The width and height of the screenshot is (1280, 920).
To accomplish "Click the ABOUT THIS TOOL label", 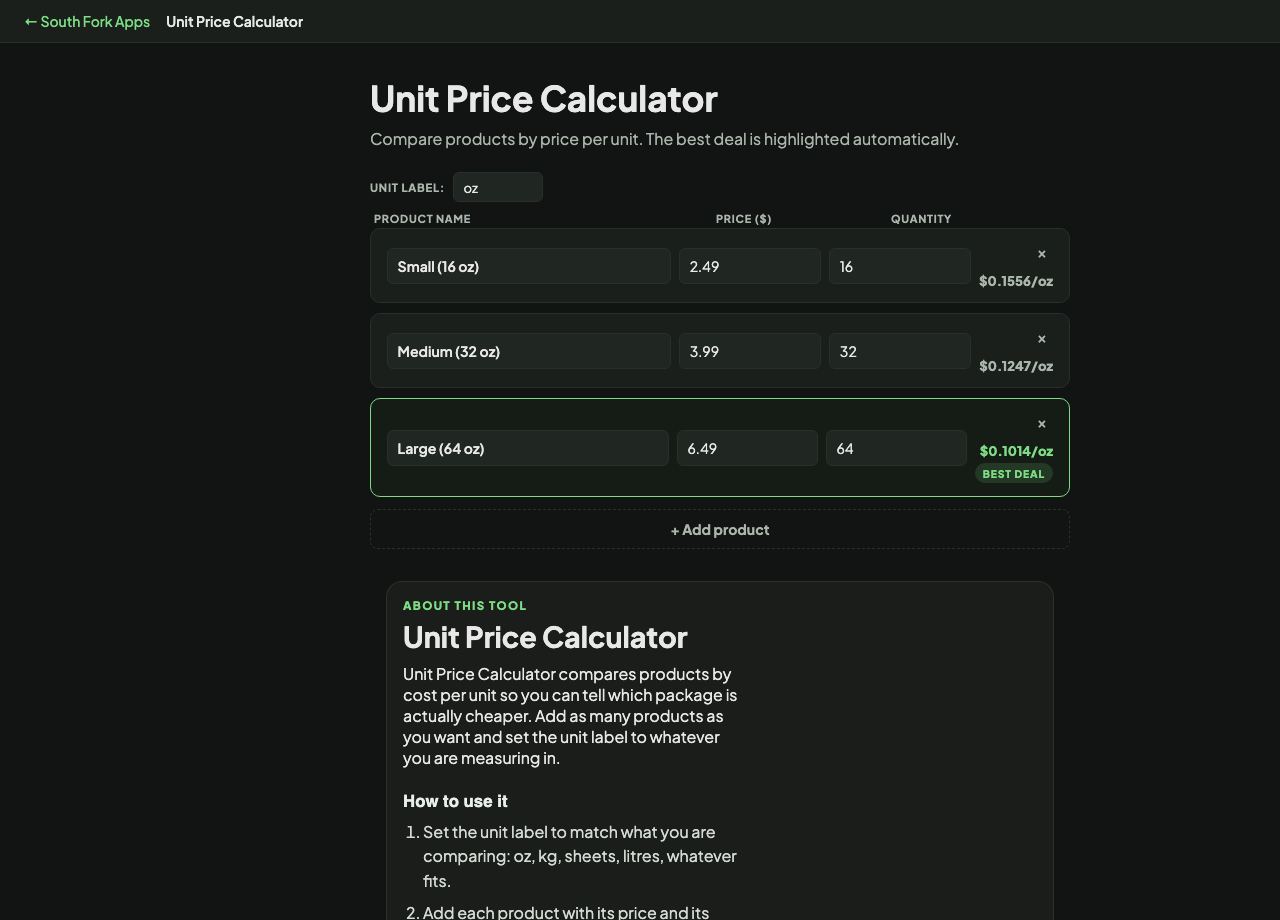I will [x=465, y=606].
